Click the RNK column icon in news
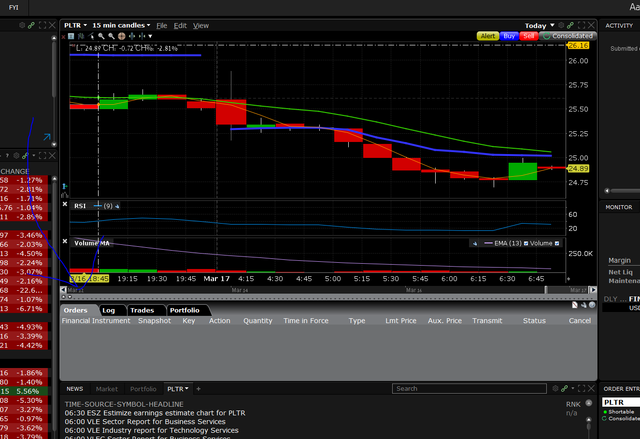 point(589,404)
